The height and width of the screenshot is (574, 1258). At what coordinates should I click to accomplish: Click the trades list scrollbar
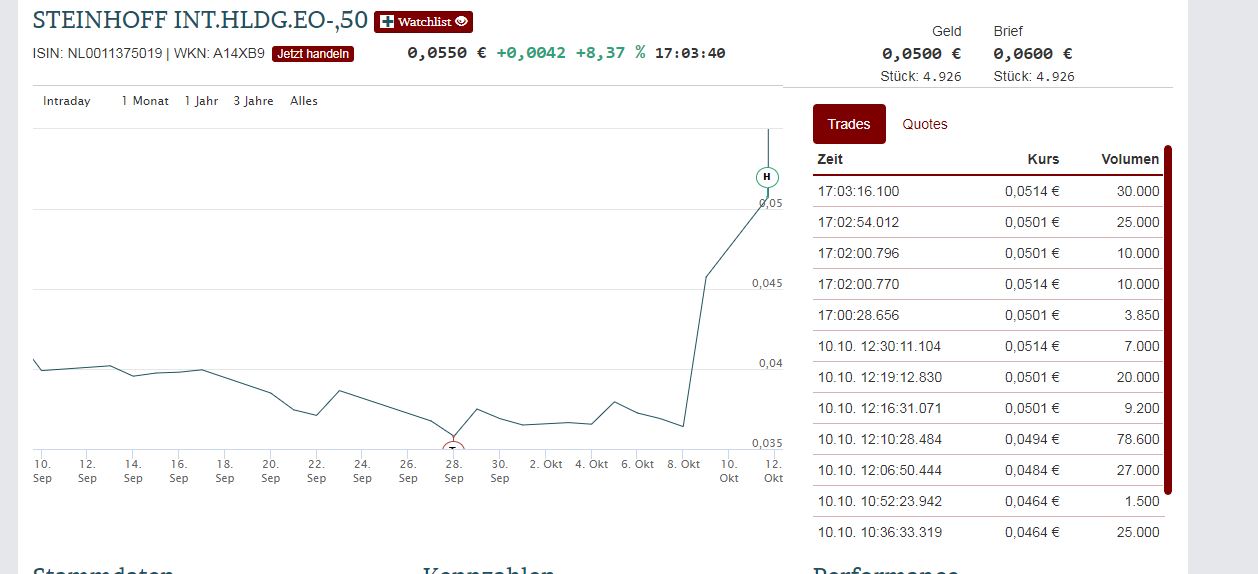coord(1167,320)
